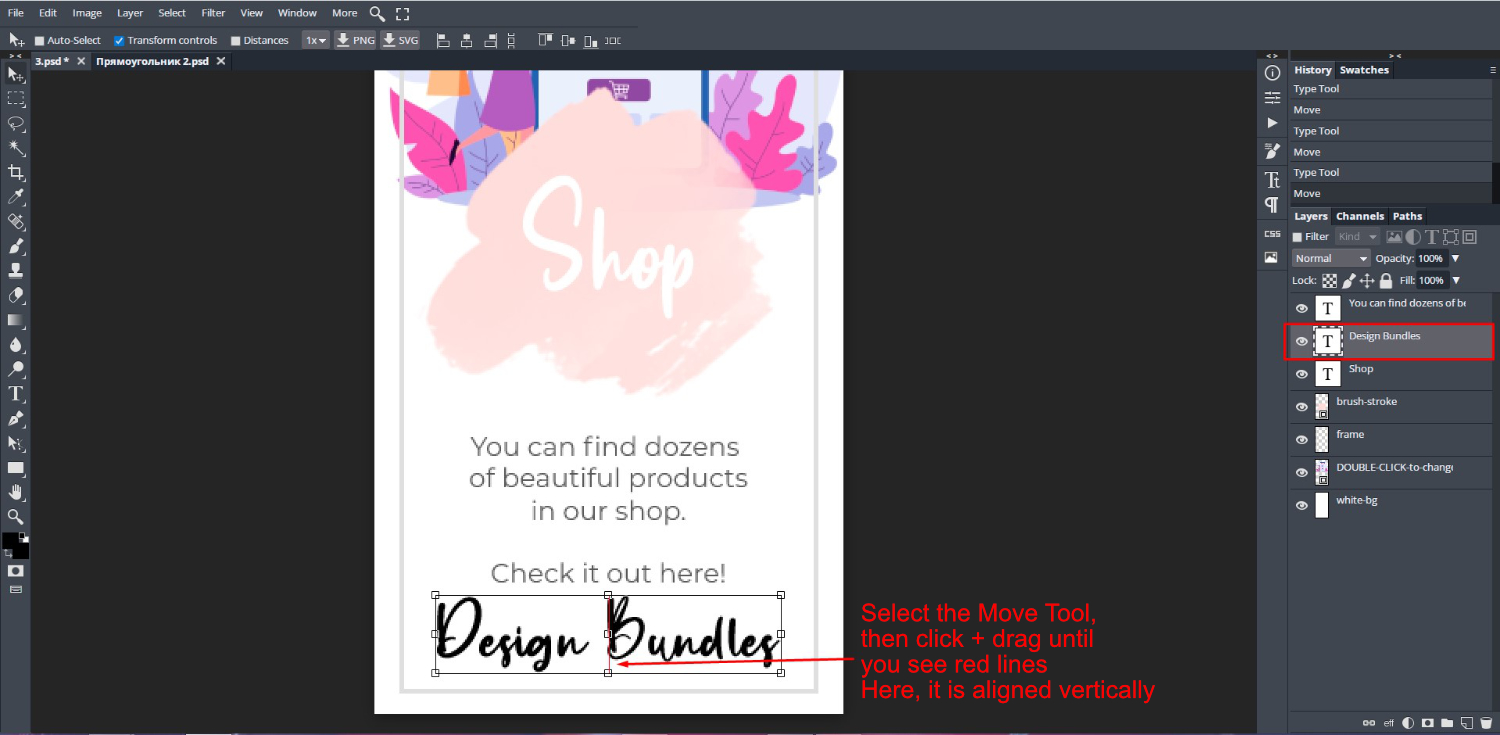Open the CSS panel icon
This screenshot has height=735, width=1500.
coord(1272,233)
